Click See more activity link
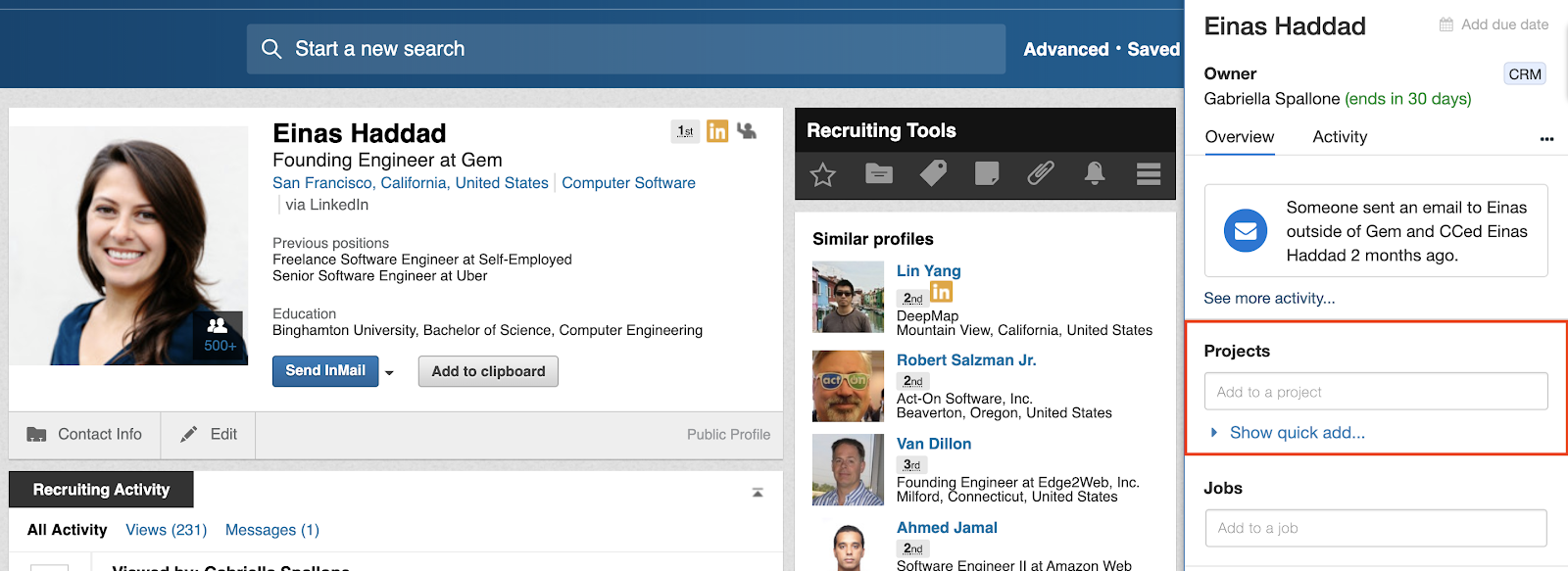 1269,299
